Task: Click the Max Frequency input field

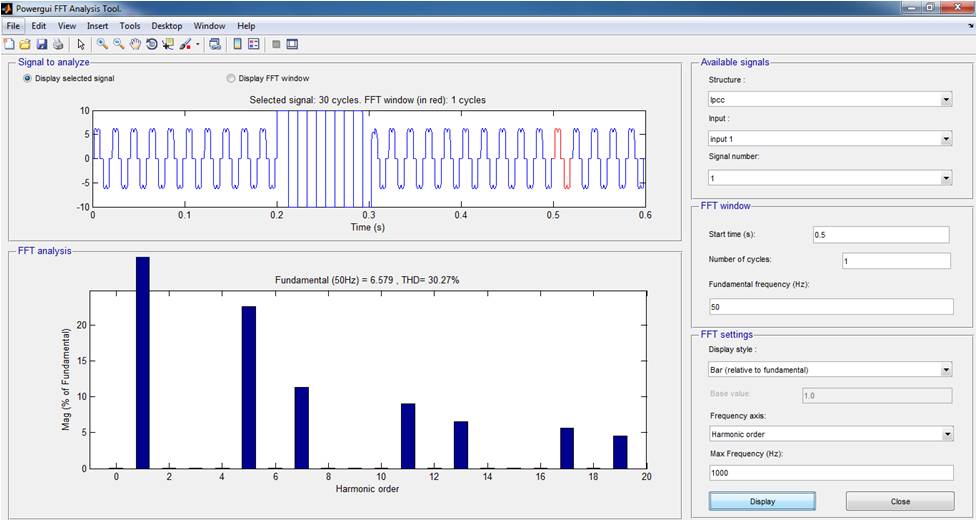Action: pos(831,473)
